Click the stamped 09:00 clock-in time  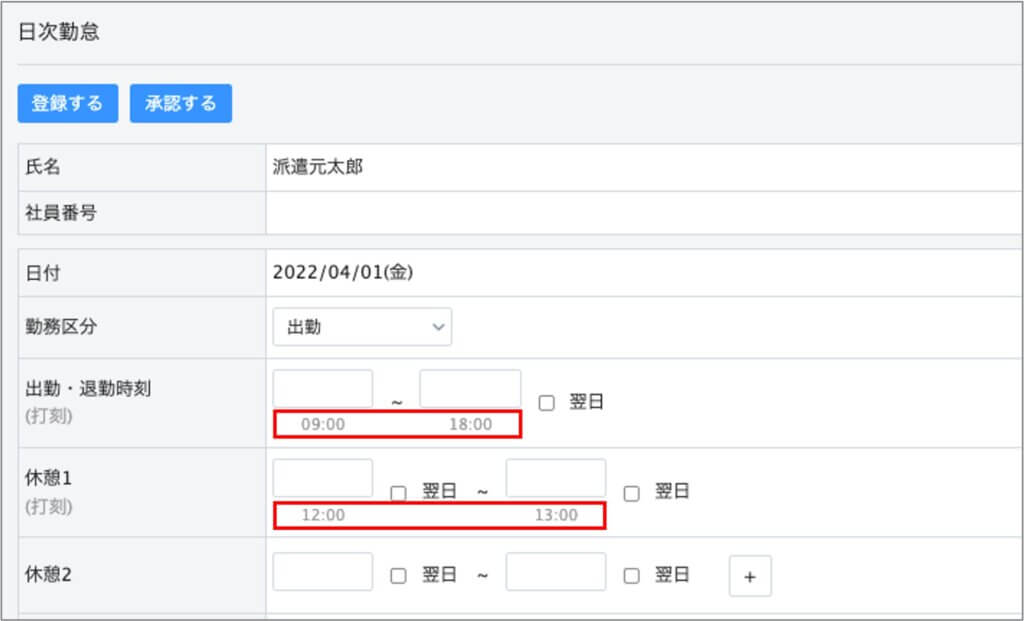click(323, 424)
